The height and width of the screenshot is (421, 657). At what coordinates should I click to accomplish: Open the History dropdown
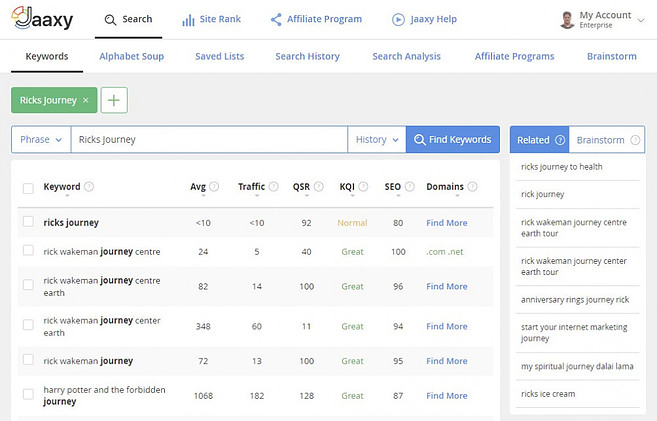click(x=377, y=139)
